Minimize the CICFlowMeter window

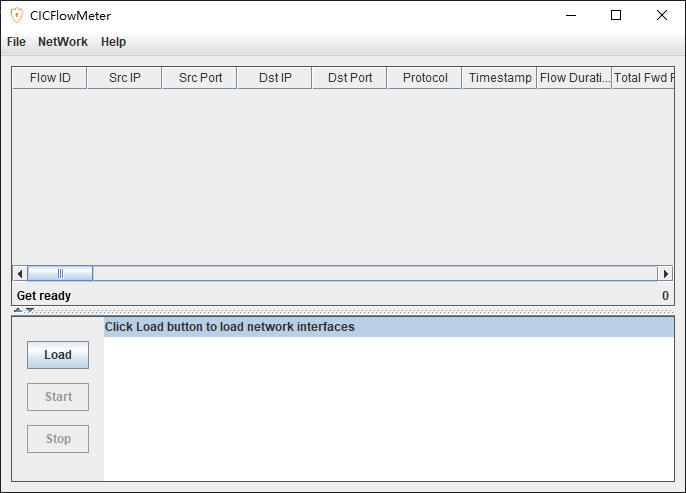571,15
